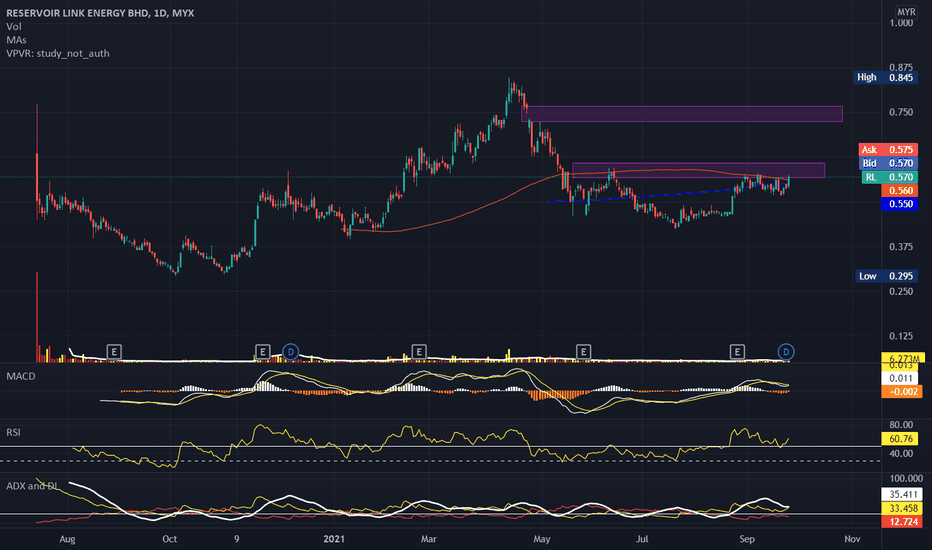Open the earnings marker just before Sep 2021
The image size is (932, 550).
(x=737, y=352)
